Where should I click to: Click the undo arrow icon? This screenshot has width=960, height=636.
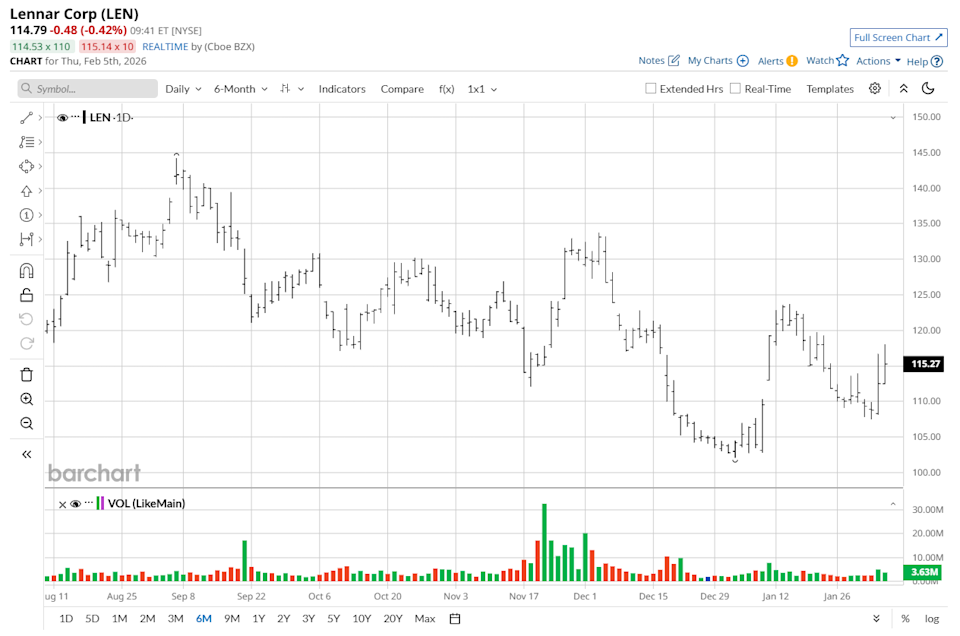tap(26, 319)
